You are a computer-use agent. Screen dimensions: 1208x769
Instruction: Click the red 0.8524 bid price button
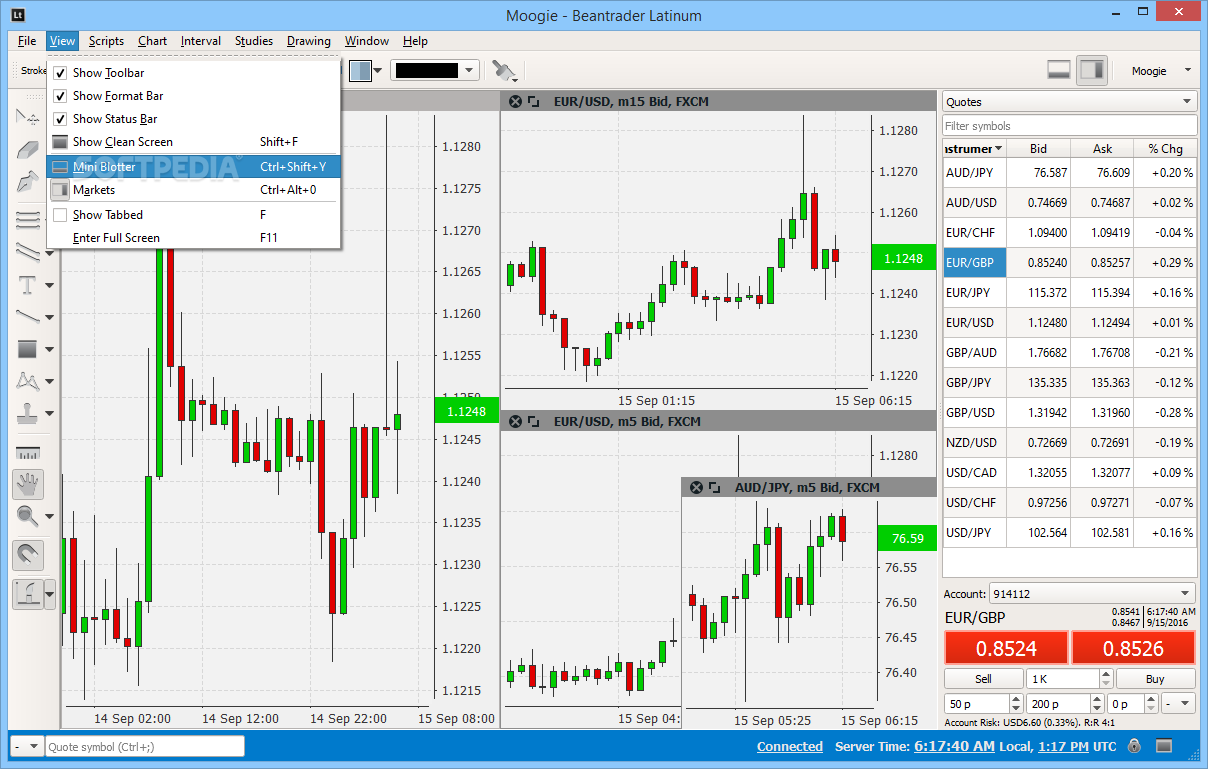(x=1006, y=648)
